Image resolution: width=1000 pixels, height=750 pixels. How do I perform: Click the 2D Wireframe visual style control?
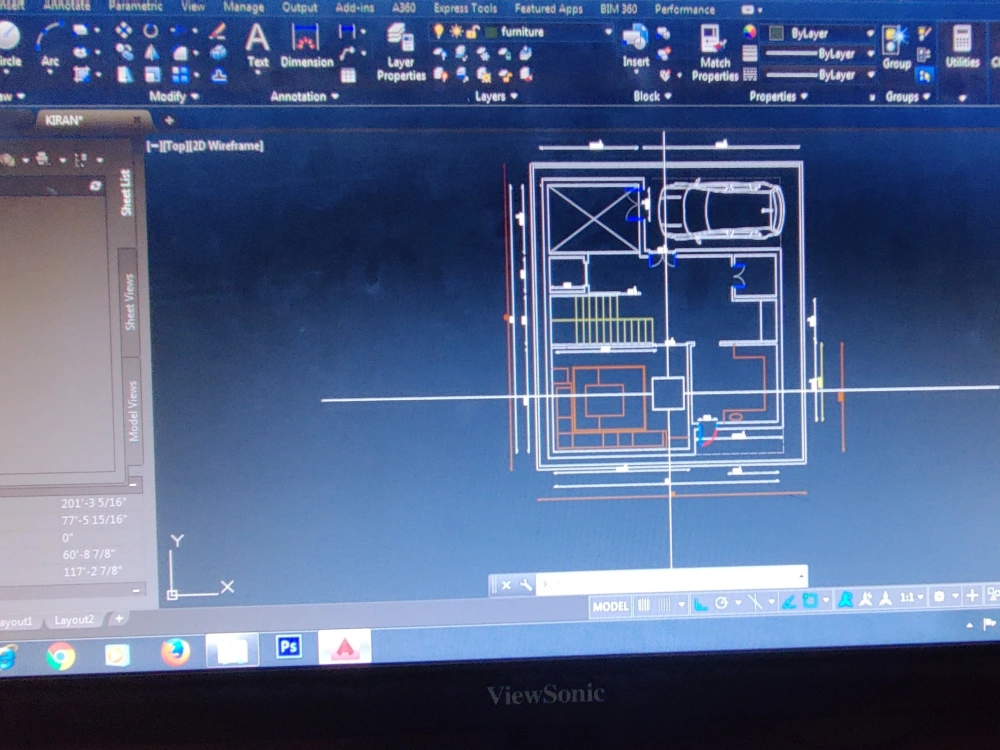[x=227, y=146]
